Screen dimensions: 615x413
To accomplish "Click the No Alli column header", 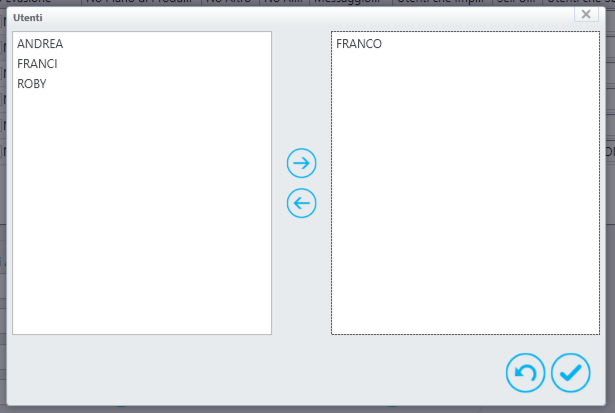I will click(x=283, y=2).
